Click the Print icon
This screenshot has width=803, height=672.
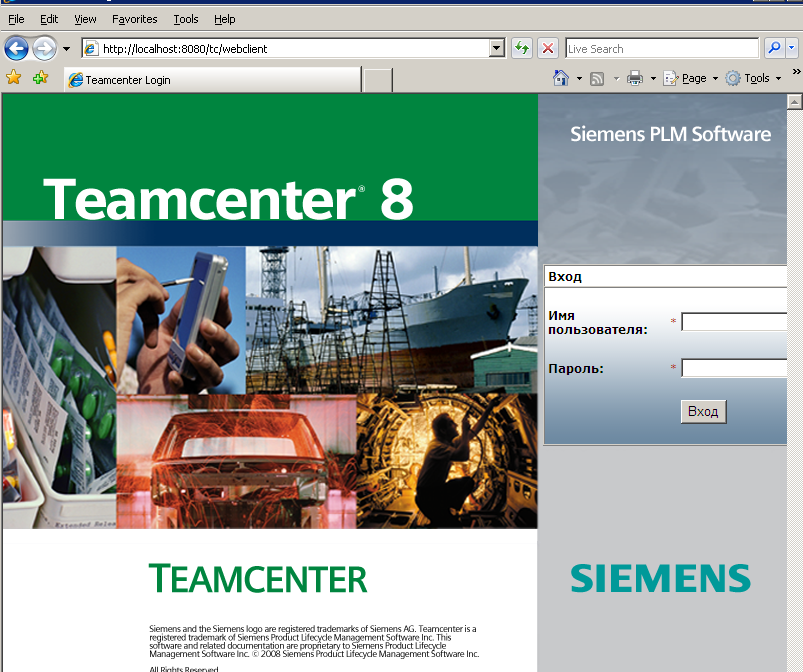tap(635, 78)
